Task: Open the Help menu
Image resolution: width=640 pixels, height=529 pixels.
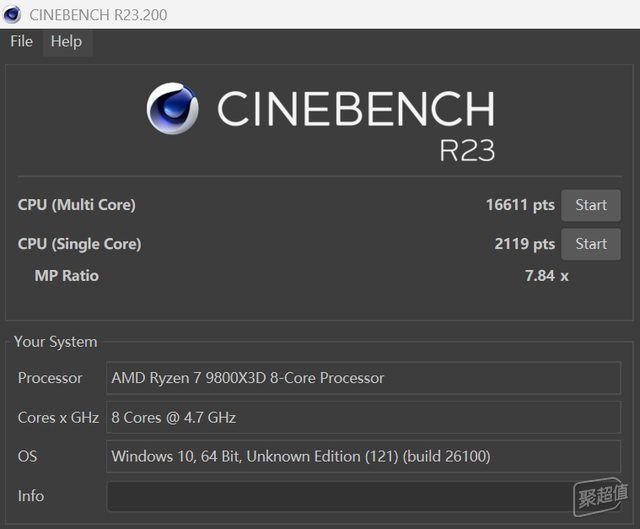Action: coord(67,42)
